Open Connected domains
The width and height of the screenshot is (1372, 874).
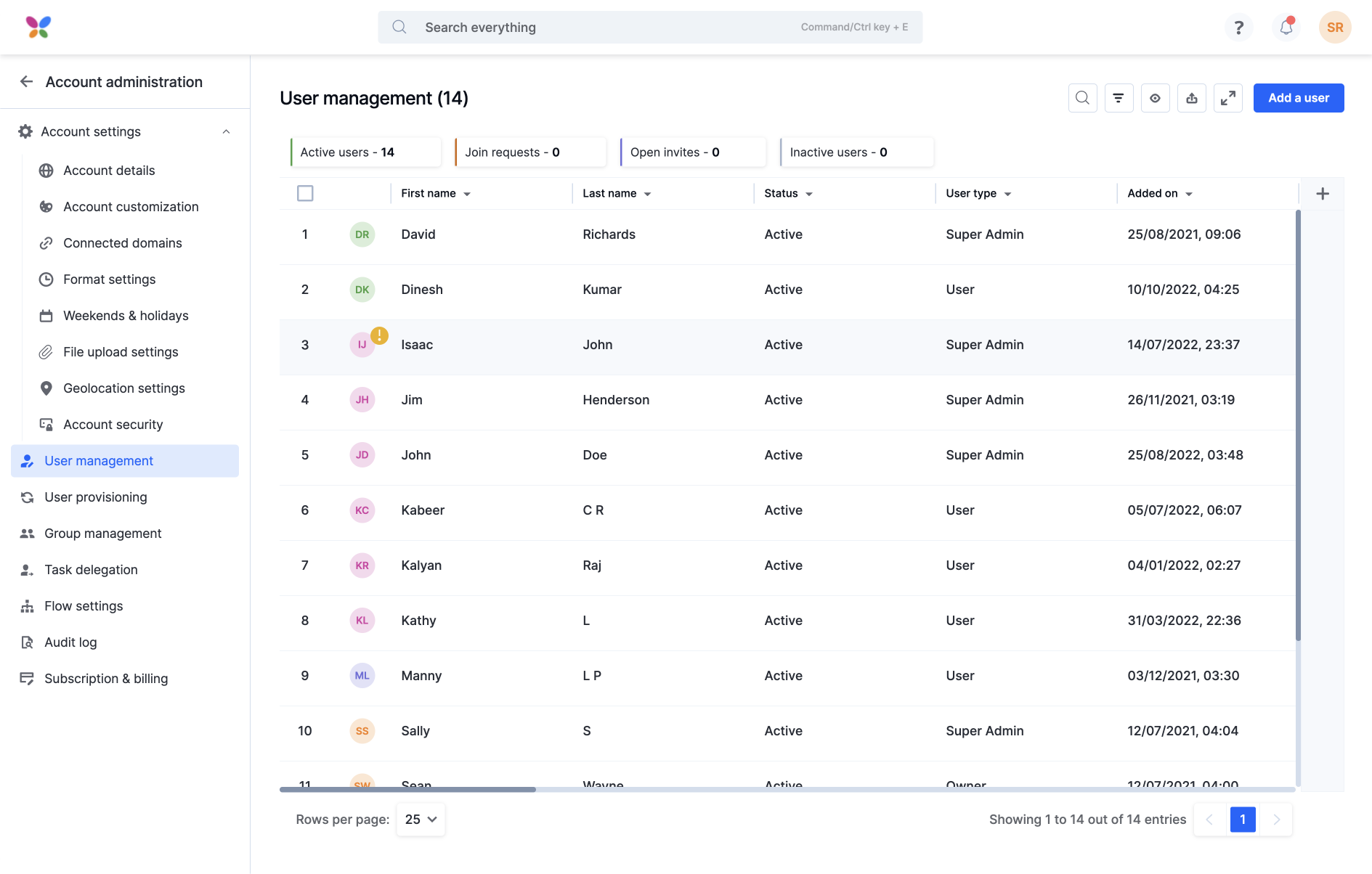pyautogui.click(x=122, y=243)
